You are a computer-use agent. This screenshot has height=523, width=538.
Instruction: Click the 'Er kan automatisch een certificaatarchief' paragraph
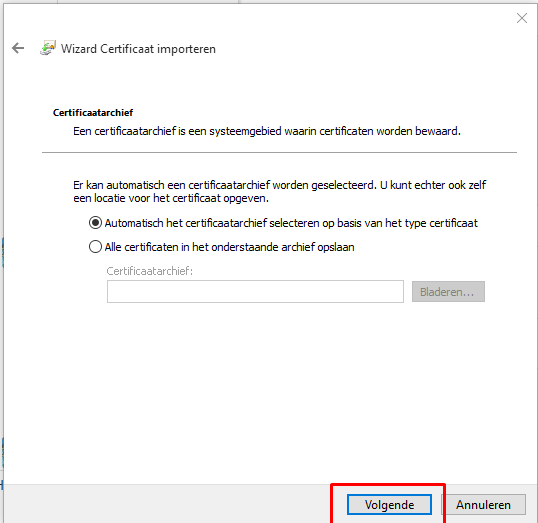click(x=280, y=191)
